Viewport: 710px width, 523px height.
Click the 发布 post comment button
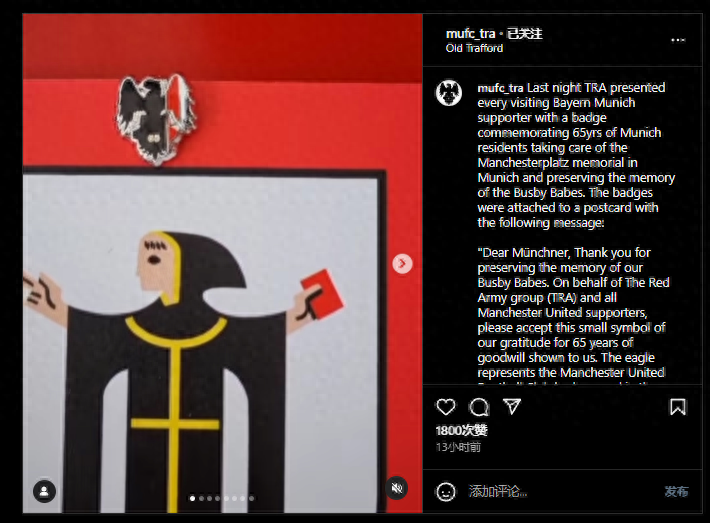coord(676,491)
